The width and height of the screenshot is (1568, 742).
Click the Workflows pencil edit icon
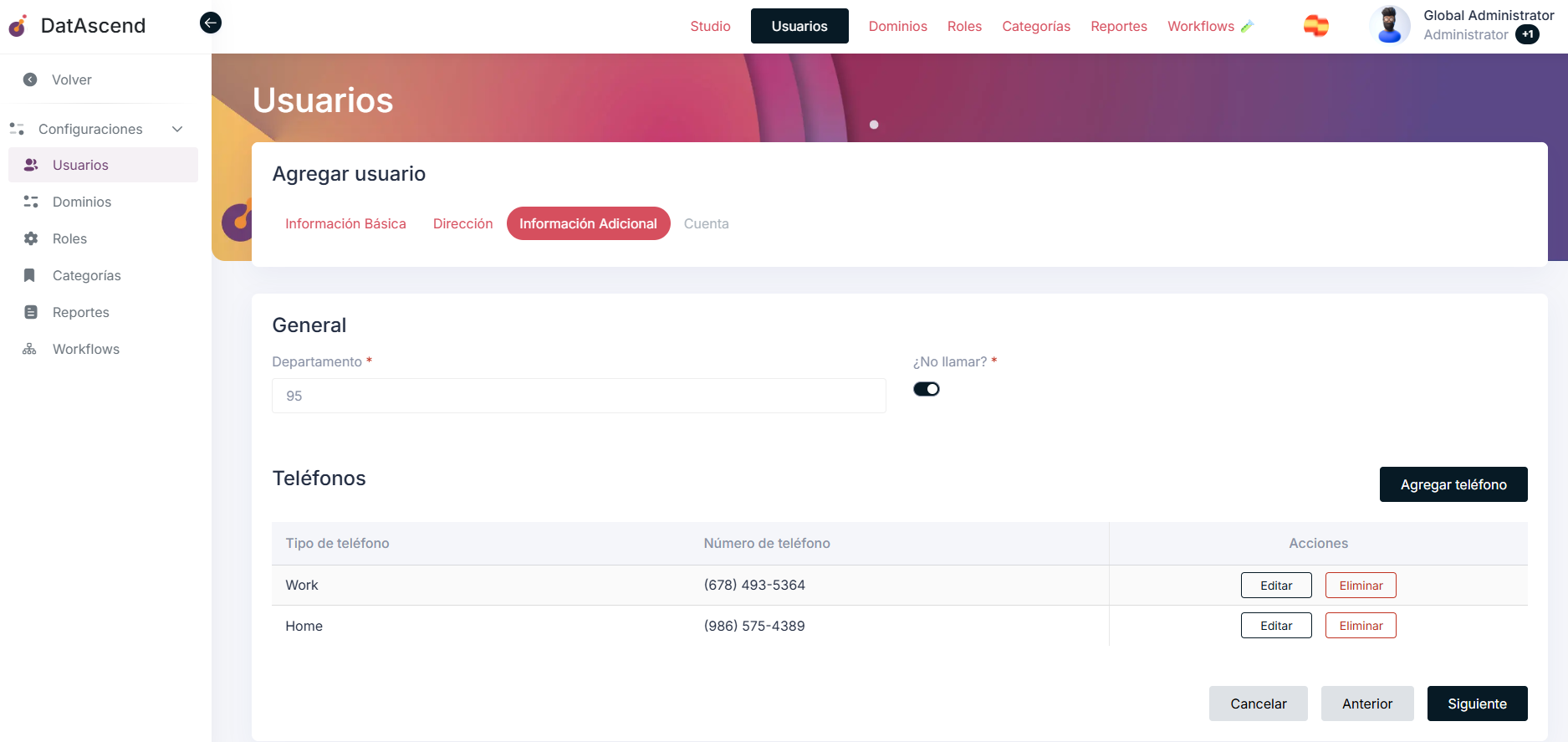point(1247,27)
